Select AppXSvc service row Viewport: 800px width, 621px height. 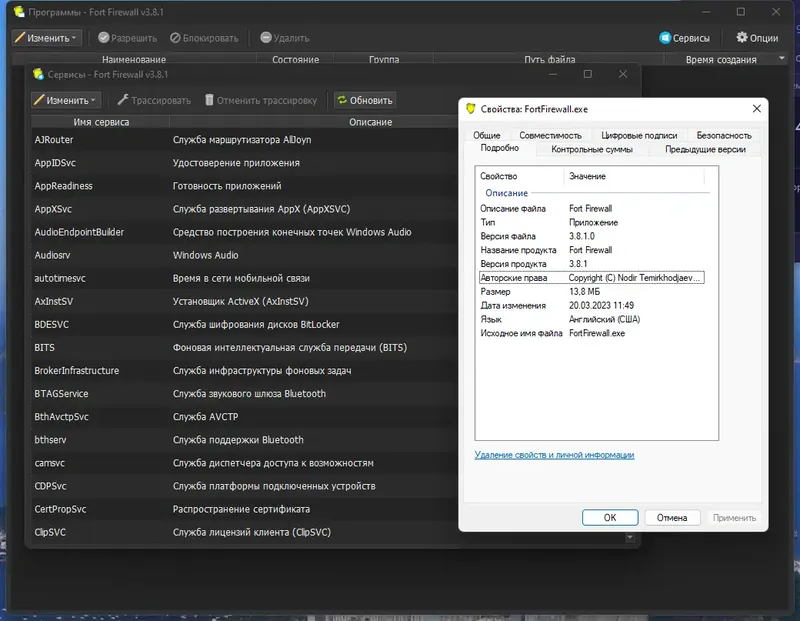click(244, 209)
